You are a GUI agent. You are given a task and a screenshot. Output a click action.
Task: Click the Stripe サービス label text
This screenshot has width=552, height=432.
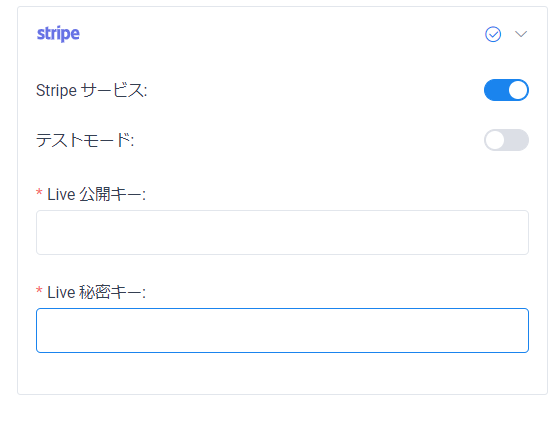92,90
